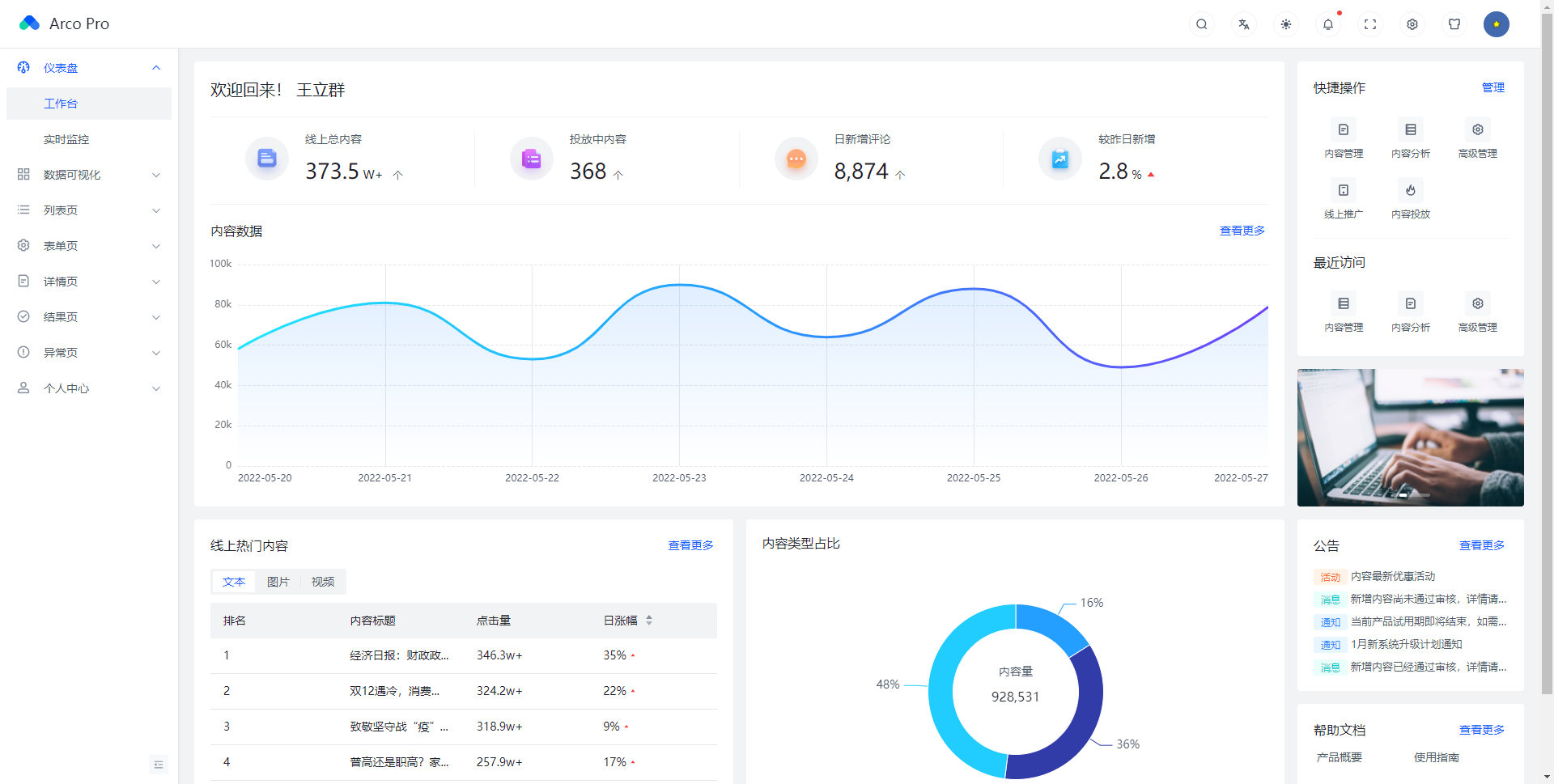Expand the 数据可视化 sidebar menu
The image size is (1554, 784).
point(89,175)
